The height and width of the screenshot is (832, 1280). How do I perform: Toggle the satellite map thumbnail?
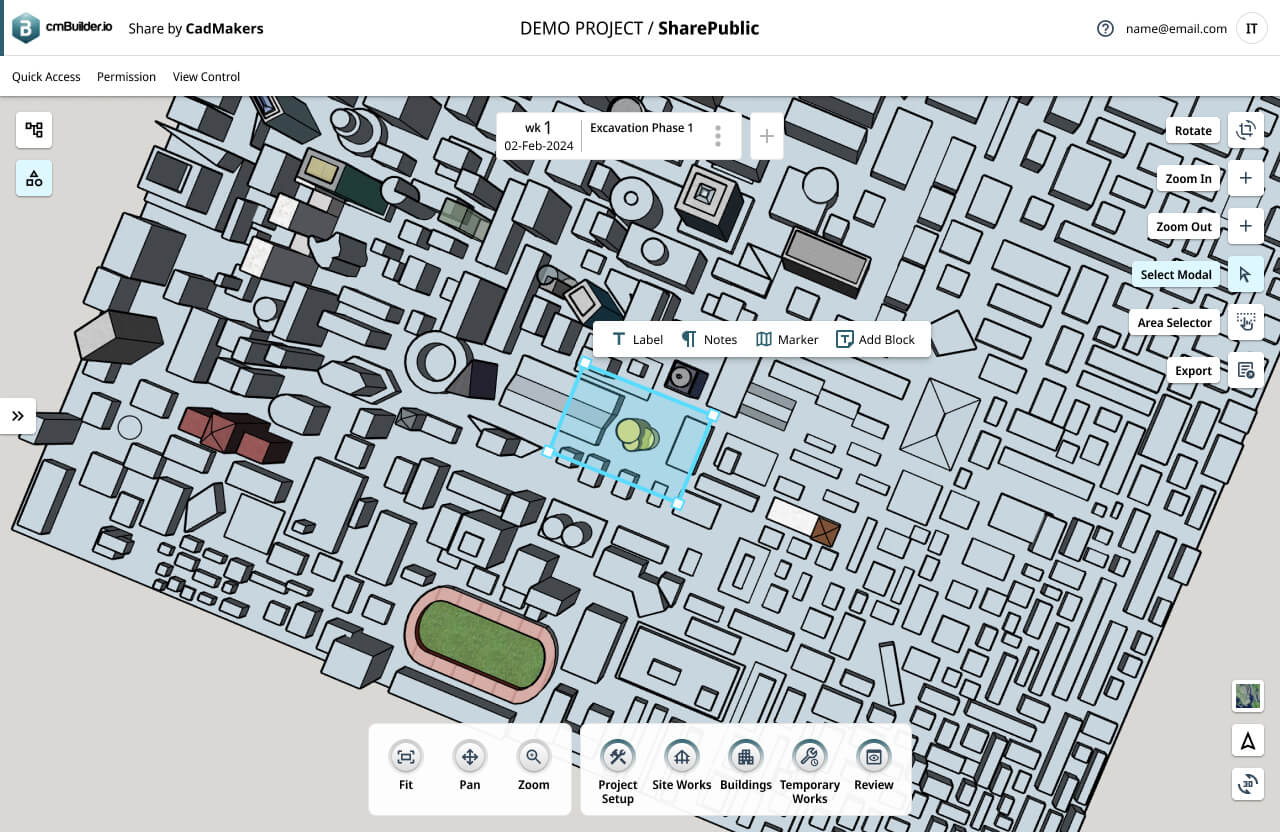(x=1247, y=695)
